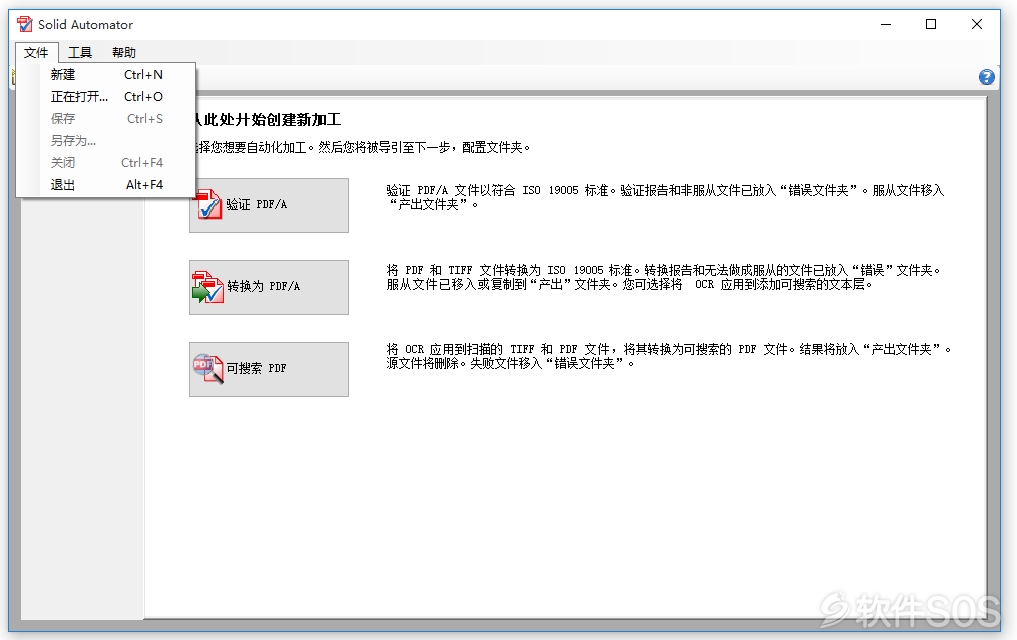Click the Solid Automator title bar app icon
This screenshot has height=640, width=1017.
pos(25,24)
